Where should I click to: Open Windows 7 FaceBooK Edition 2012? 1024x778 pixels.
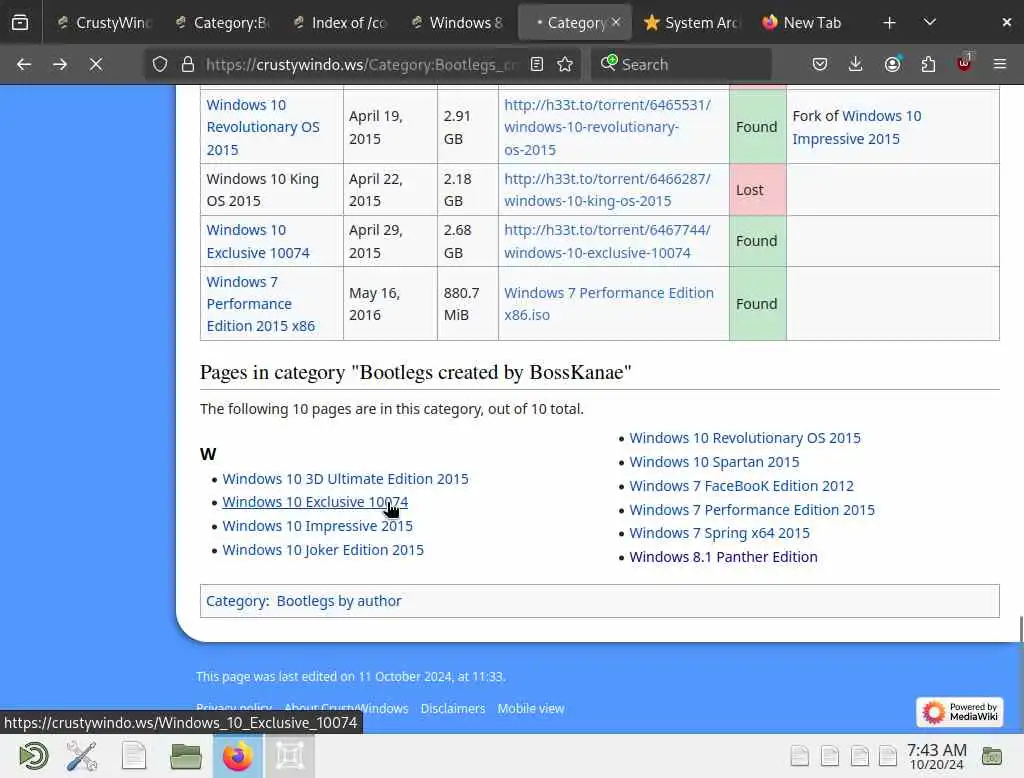click(741, 486)
